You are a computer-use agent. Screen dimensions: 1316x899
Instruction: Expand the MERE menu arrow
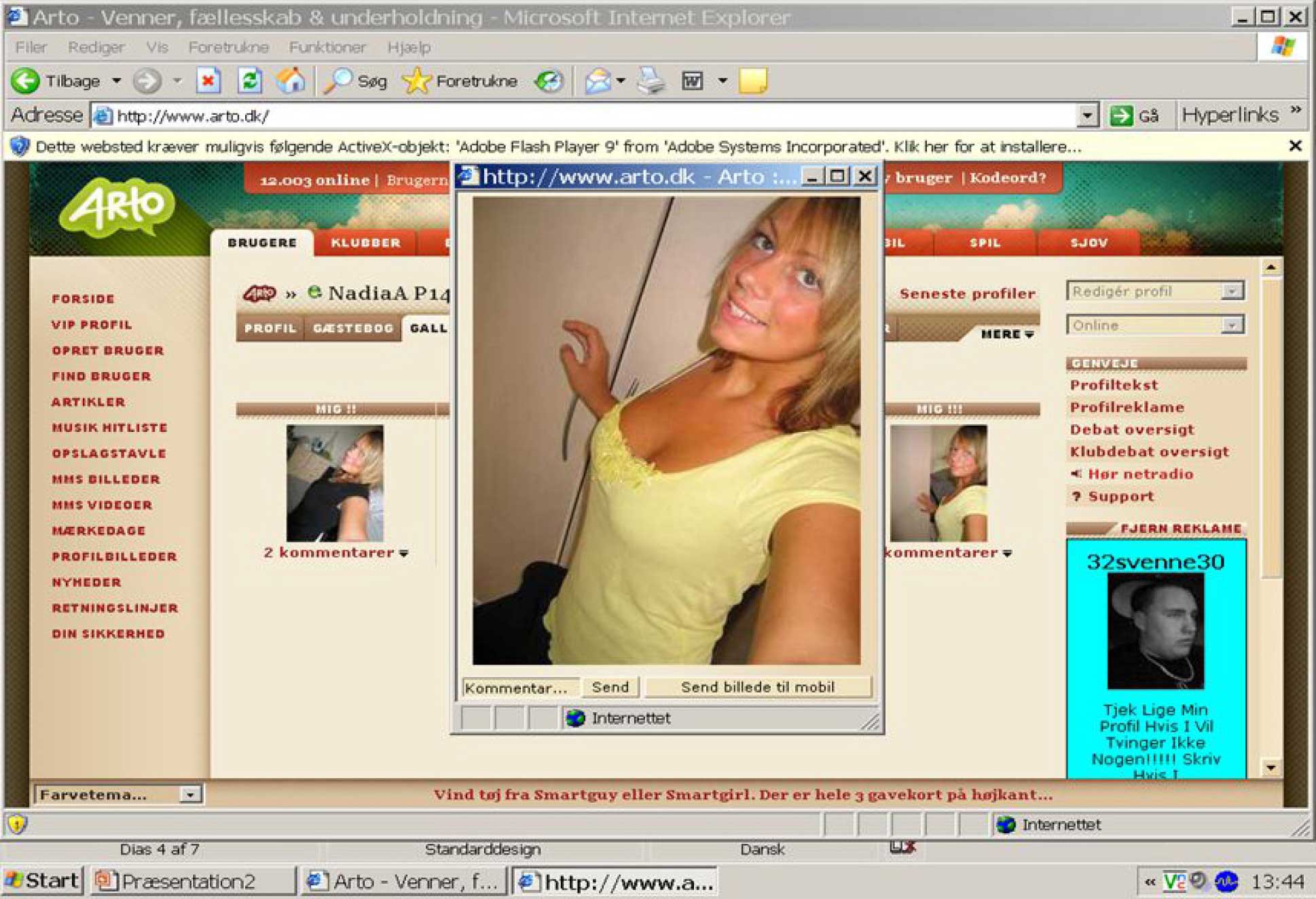pyautogui.click(x=1029, y=334)
